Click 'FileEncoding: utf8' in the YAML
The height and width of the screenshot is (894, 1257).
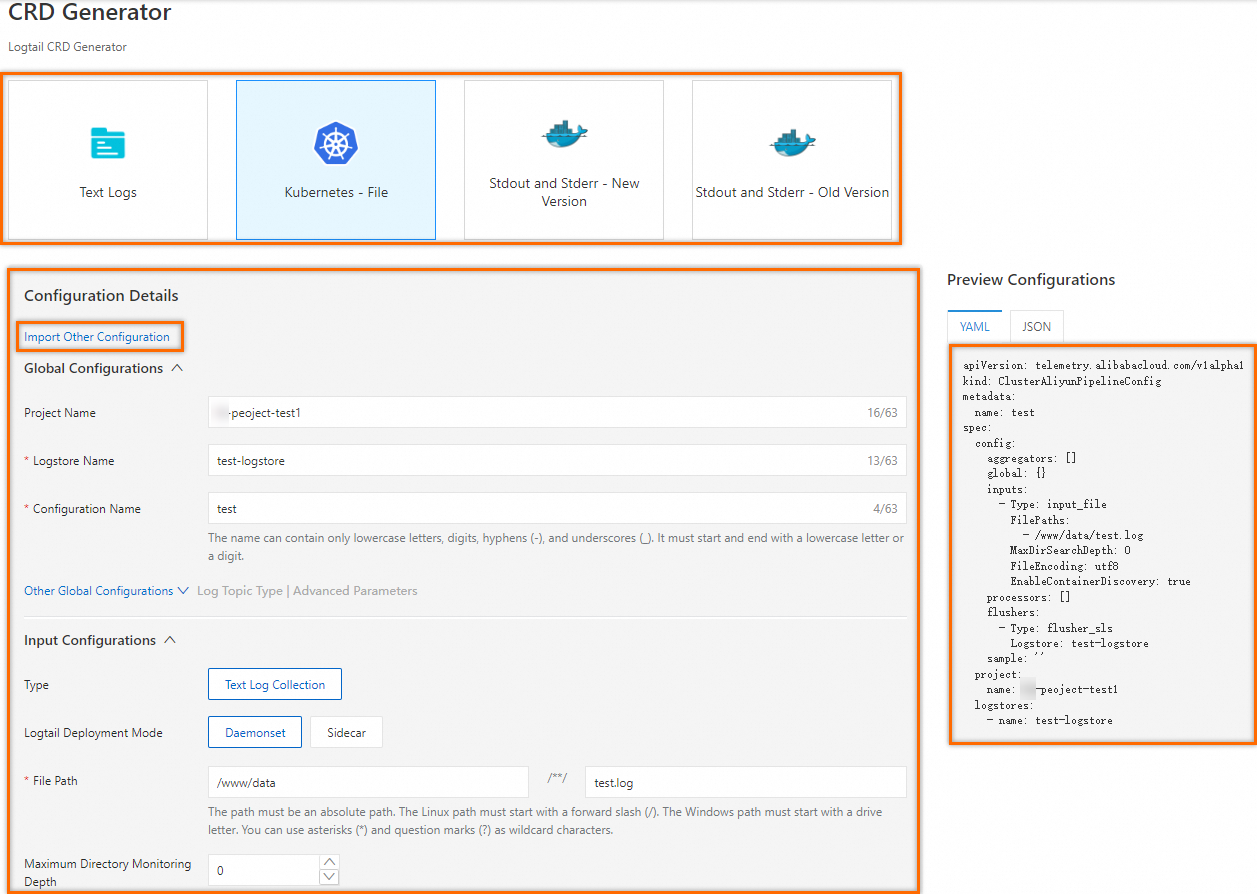coord(1063,566)
